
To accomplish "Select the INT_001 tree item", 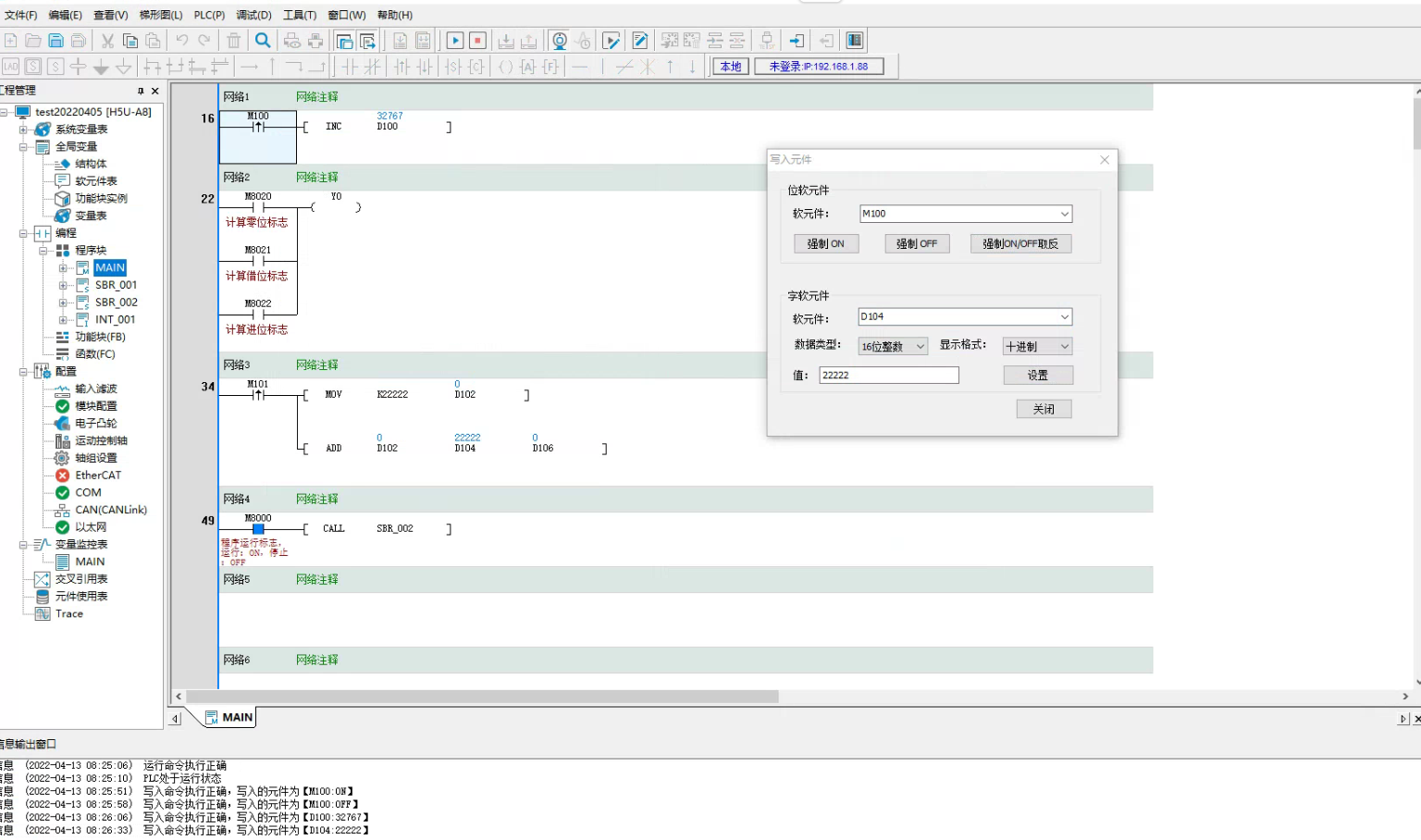I will pos(115,319).
